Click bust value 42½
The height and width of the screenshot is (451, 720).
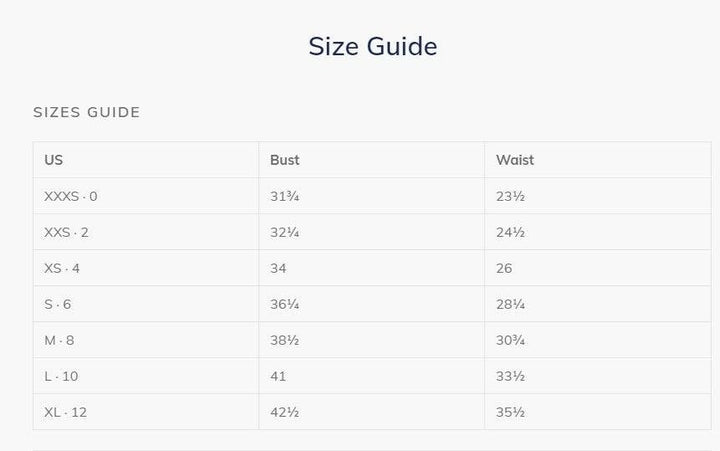click(285, 412)
